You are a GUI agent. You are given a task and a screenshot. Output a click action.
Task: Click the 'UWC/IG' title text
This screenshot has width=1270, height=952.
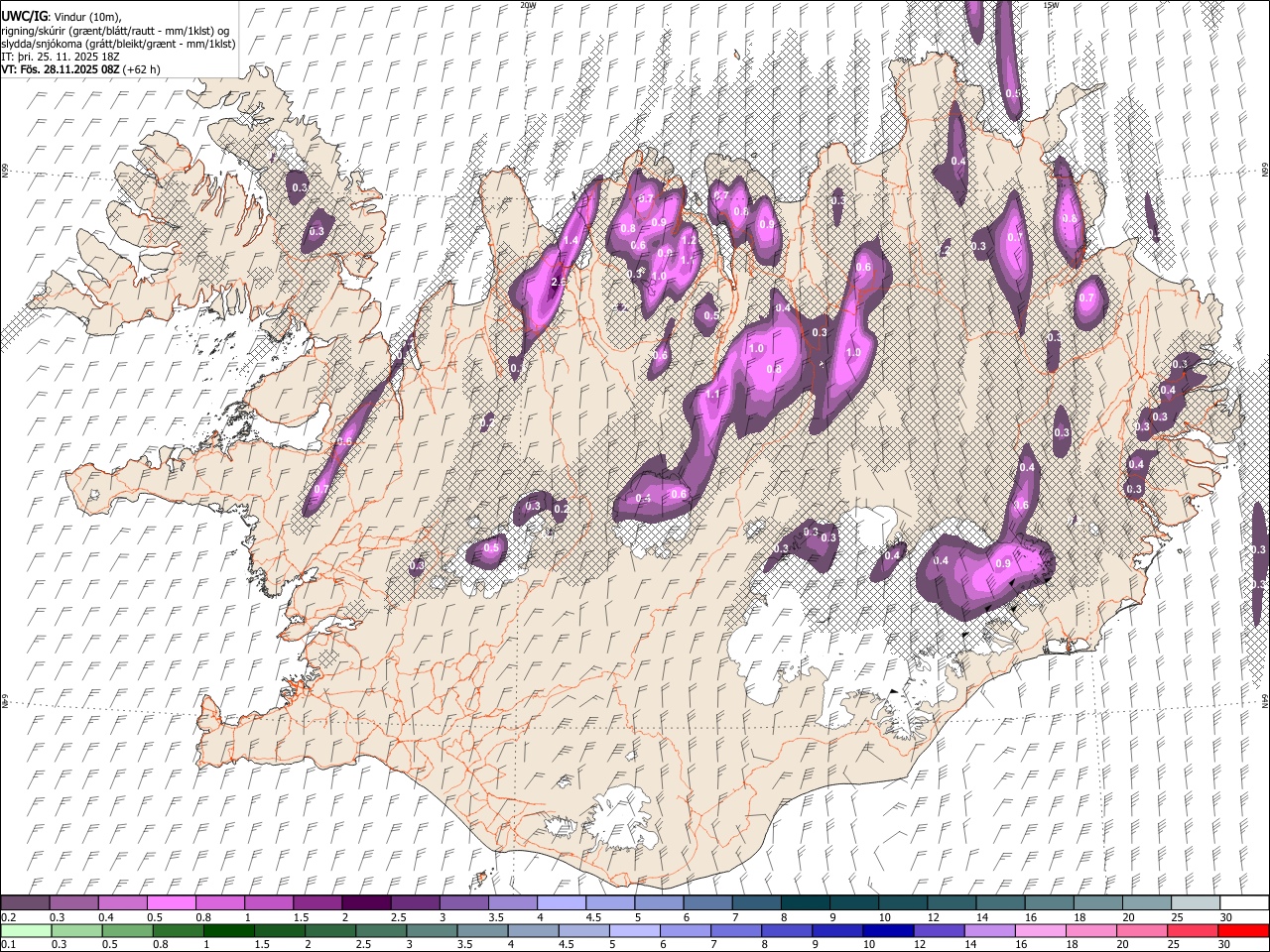[x=24, y=16]
